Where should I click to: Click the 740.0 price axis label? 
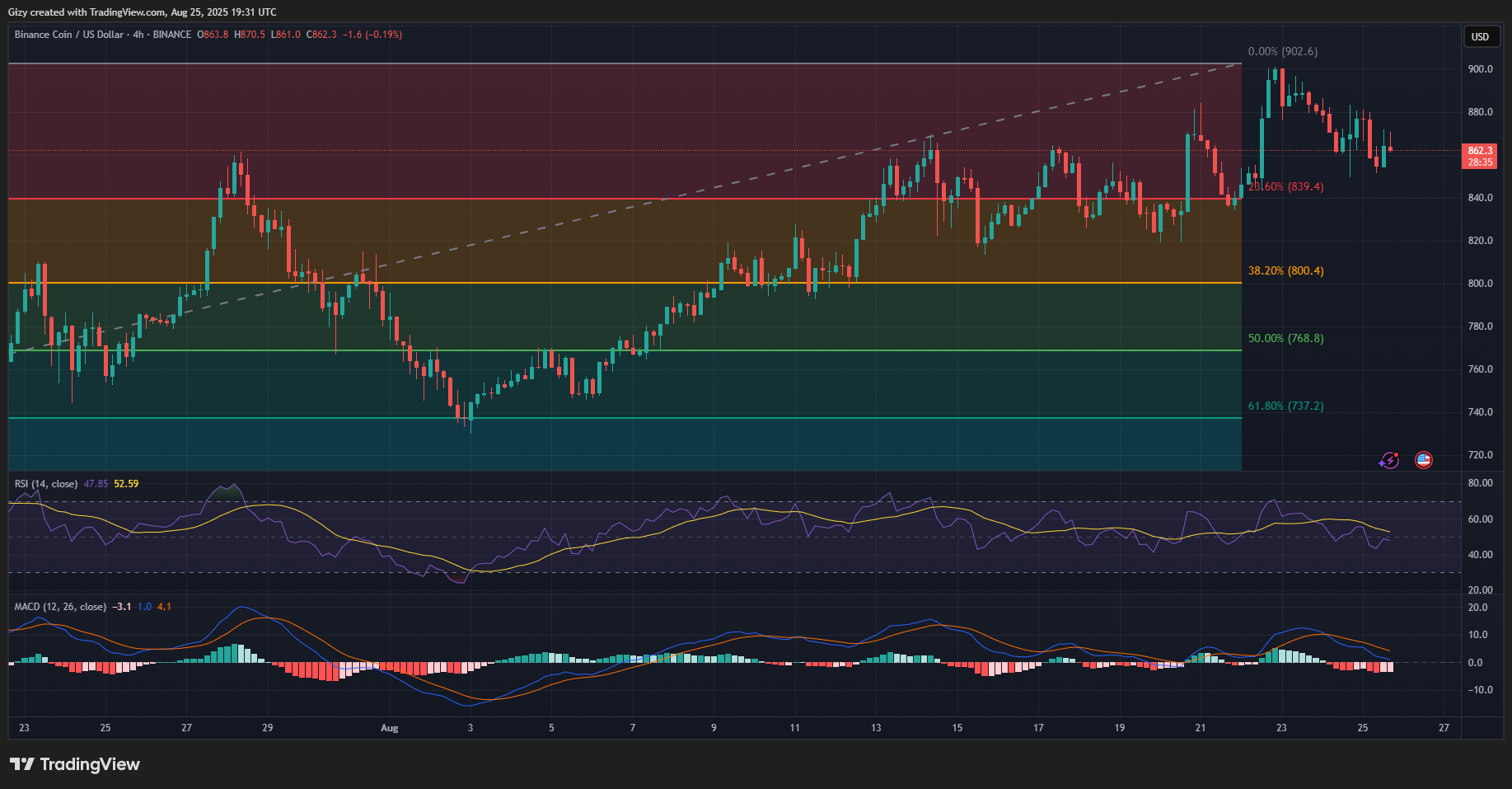pyautogui.click(x=1480, y=412)
